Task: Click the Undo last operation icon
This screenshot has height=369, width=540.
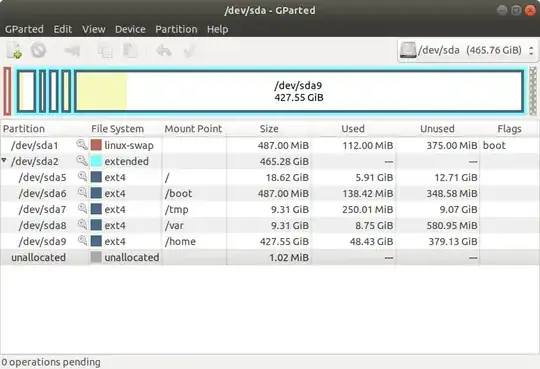Action: [164, 51]
